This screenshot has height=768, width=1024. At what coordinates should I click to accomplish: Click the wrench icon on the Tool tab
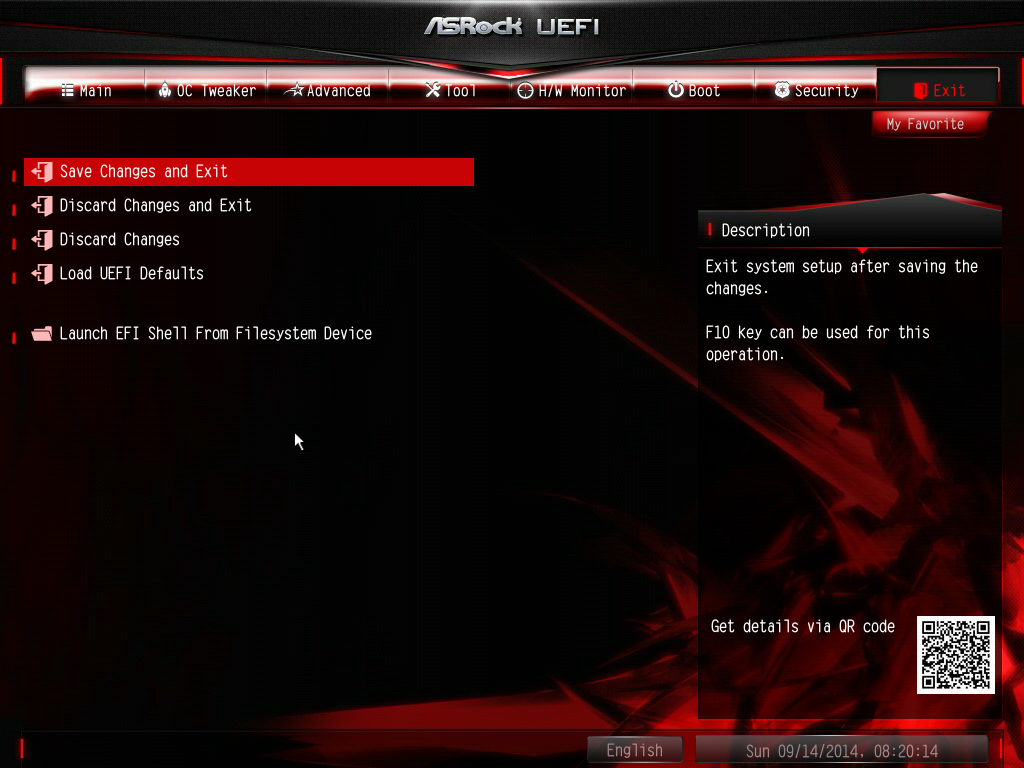coord(432,89)
